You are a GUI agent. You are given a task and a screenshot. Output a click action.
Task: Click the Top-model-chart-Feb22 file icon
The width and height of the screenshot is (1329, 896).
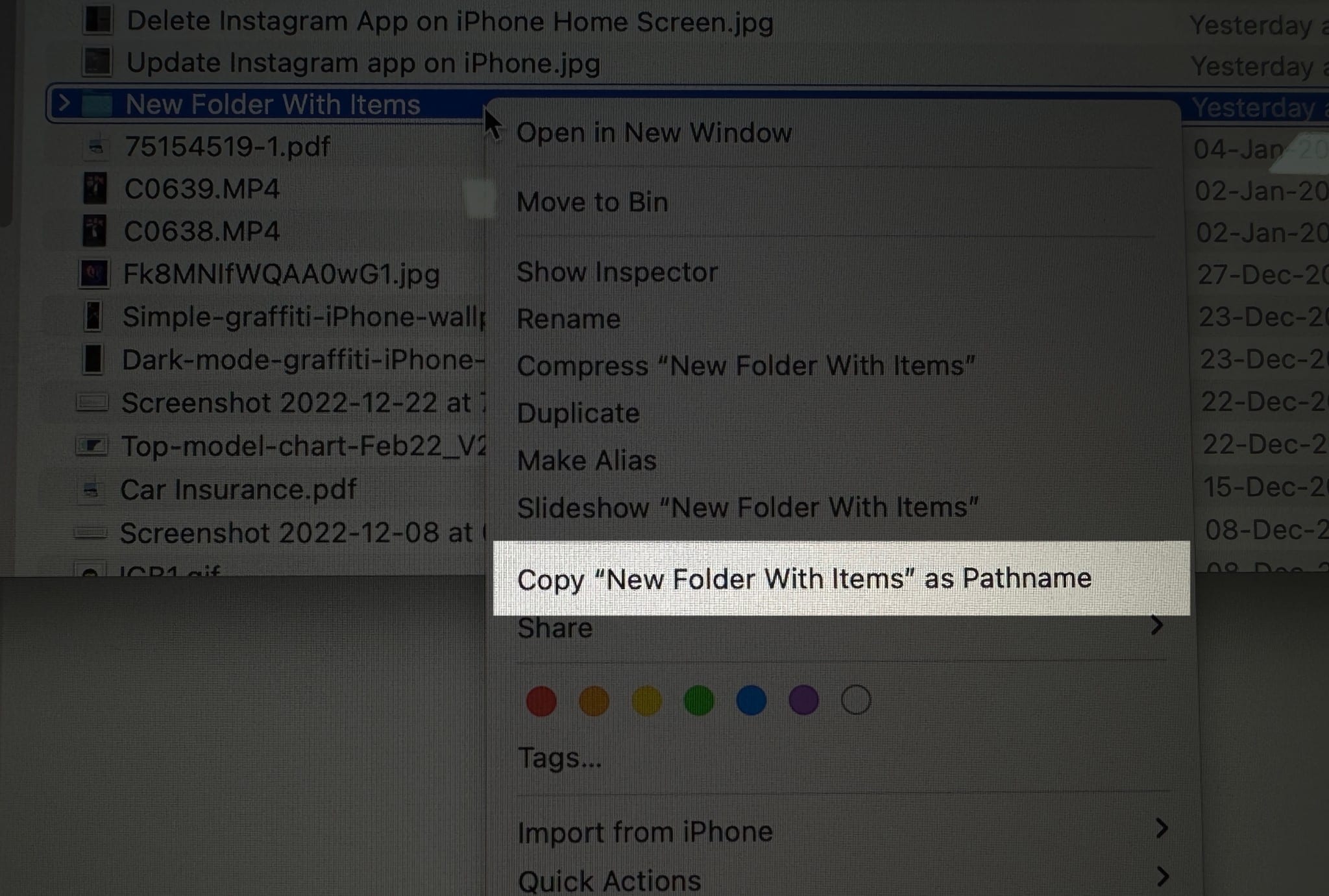click(x=91, y=446)
